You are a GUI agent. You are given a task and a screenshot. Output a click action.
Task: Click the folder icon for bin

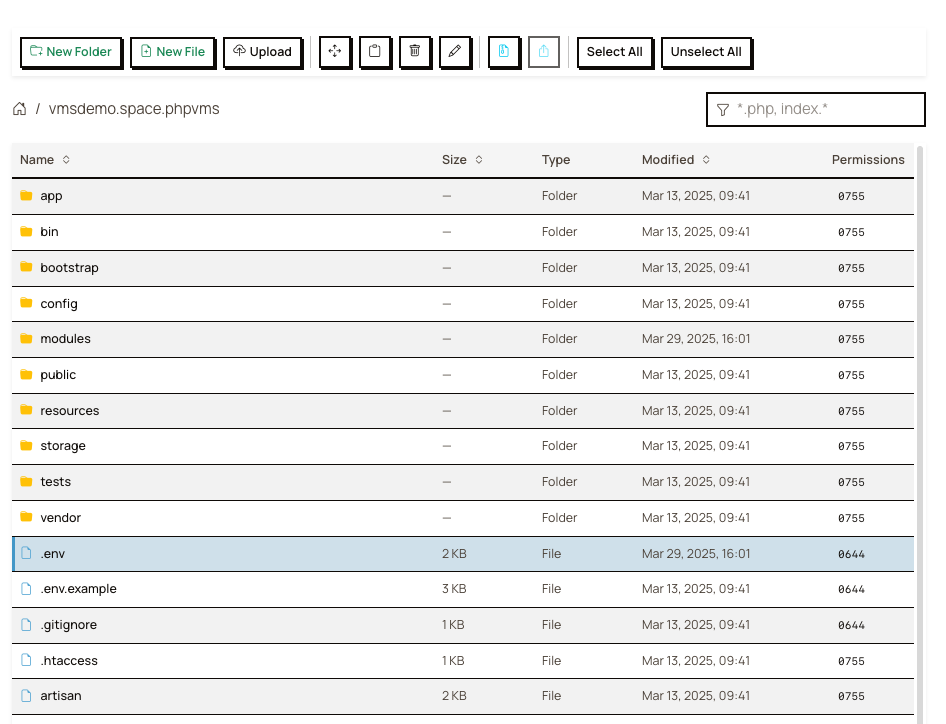26,232
